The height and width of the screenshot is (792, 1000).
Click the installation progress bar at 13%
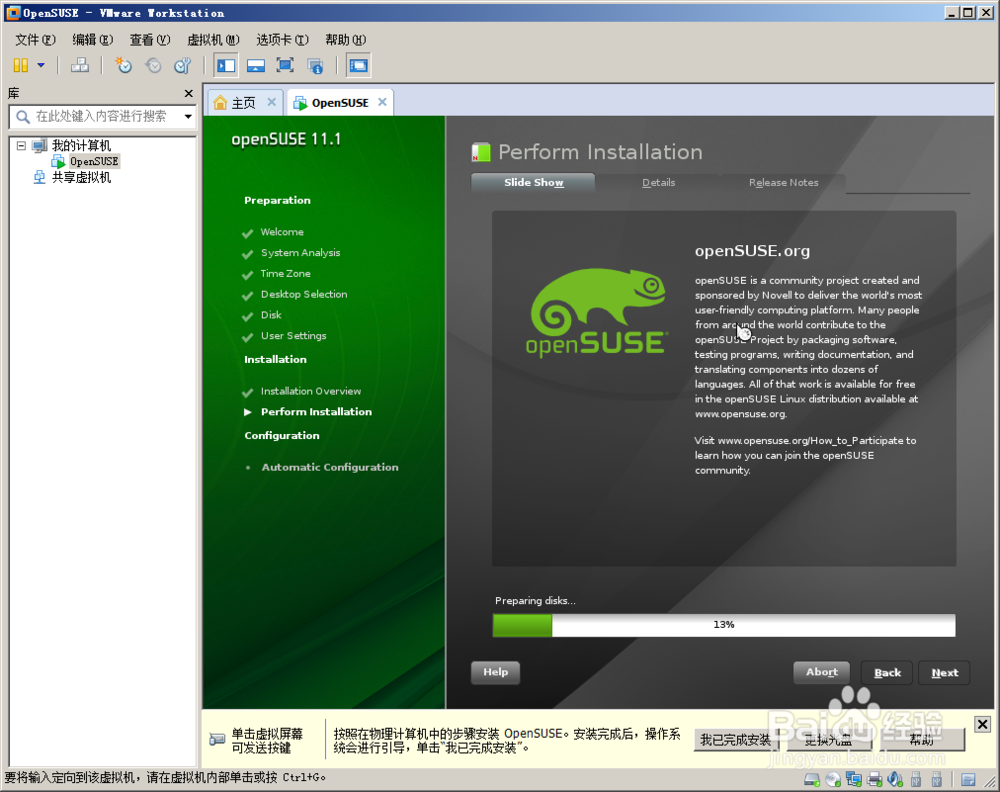[724, 625]
